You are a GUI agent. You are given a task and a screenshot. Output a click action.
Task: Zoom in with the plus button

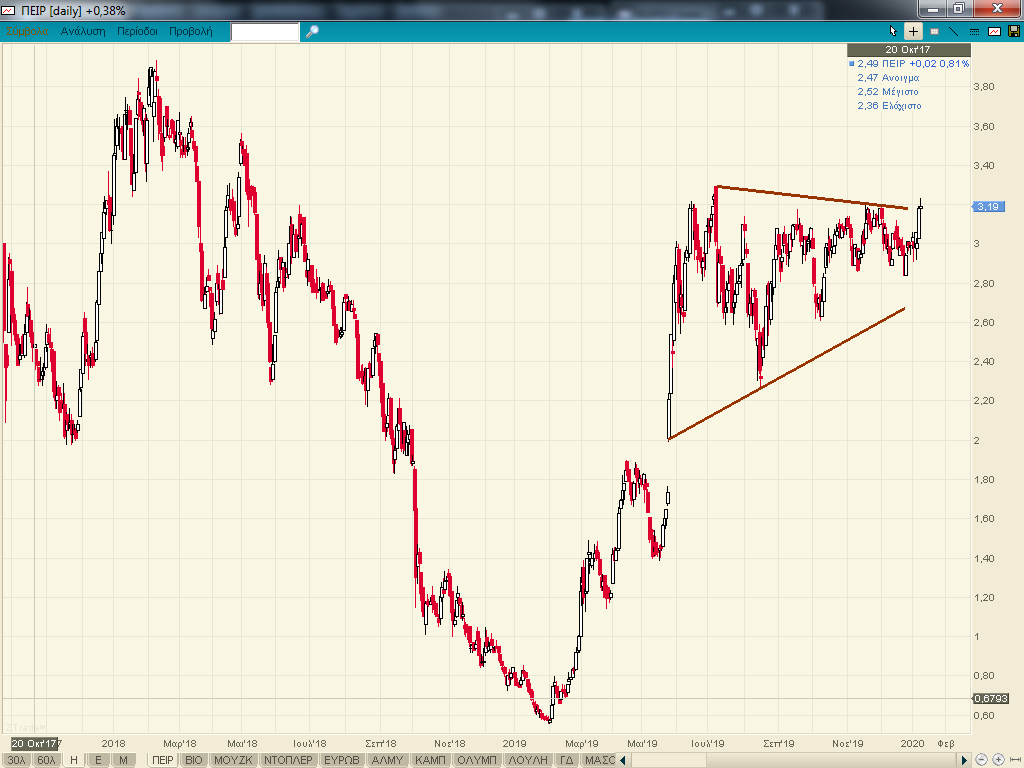click(x=1000, y=760)
